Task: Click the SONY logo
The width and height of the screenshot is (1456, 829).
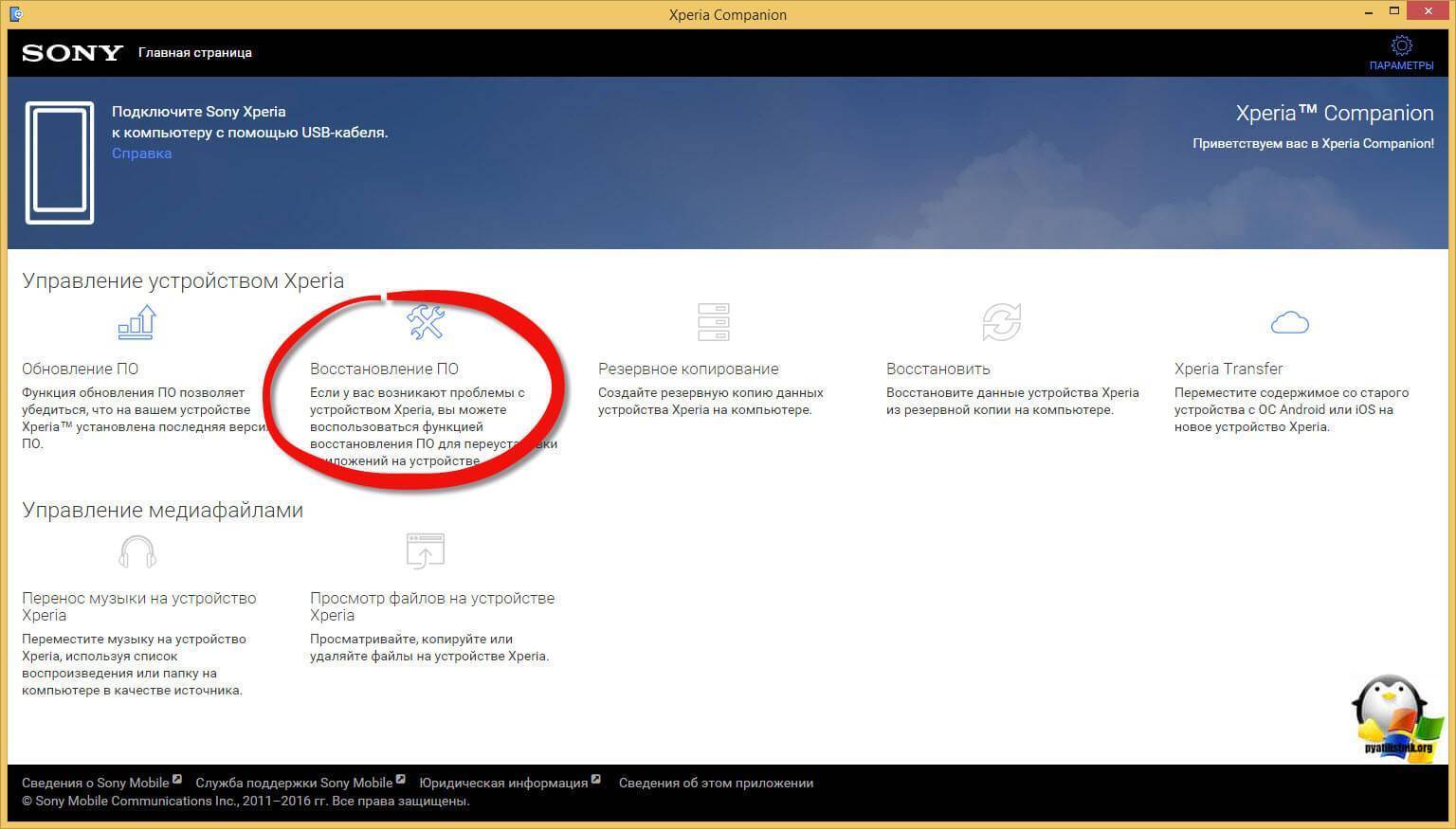Action: pyautogui.click(x=72, y=53)
